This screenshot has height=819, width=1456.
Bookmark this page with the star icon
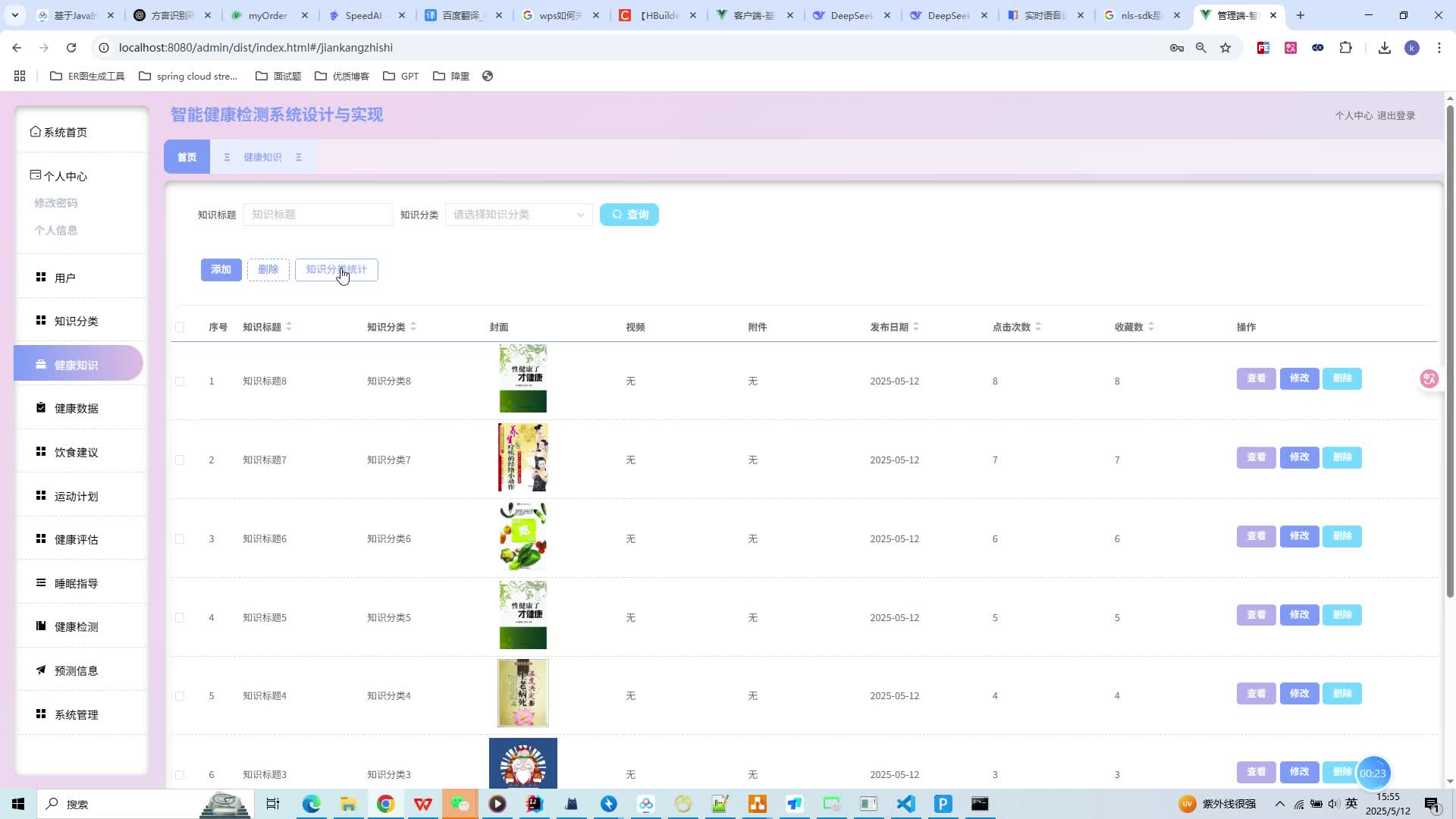(x=1225, y=48)
